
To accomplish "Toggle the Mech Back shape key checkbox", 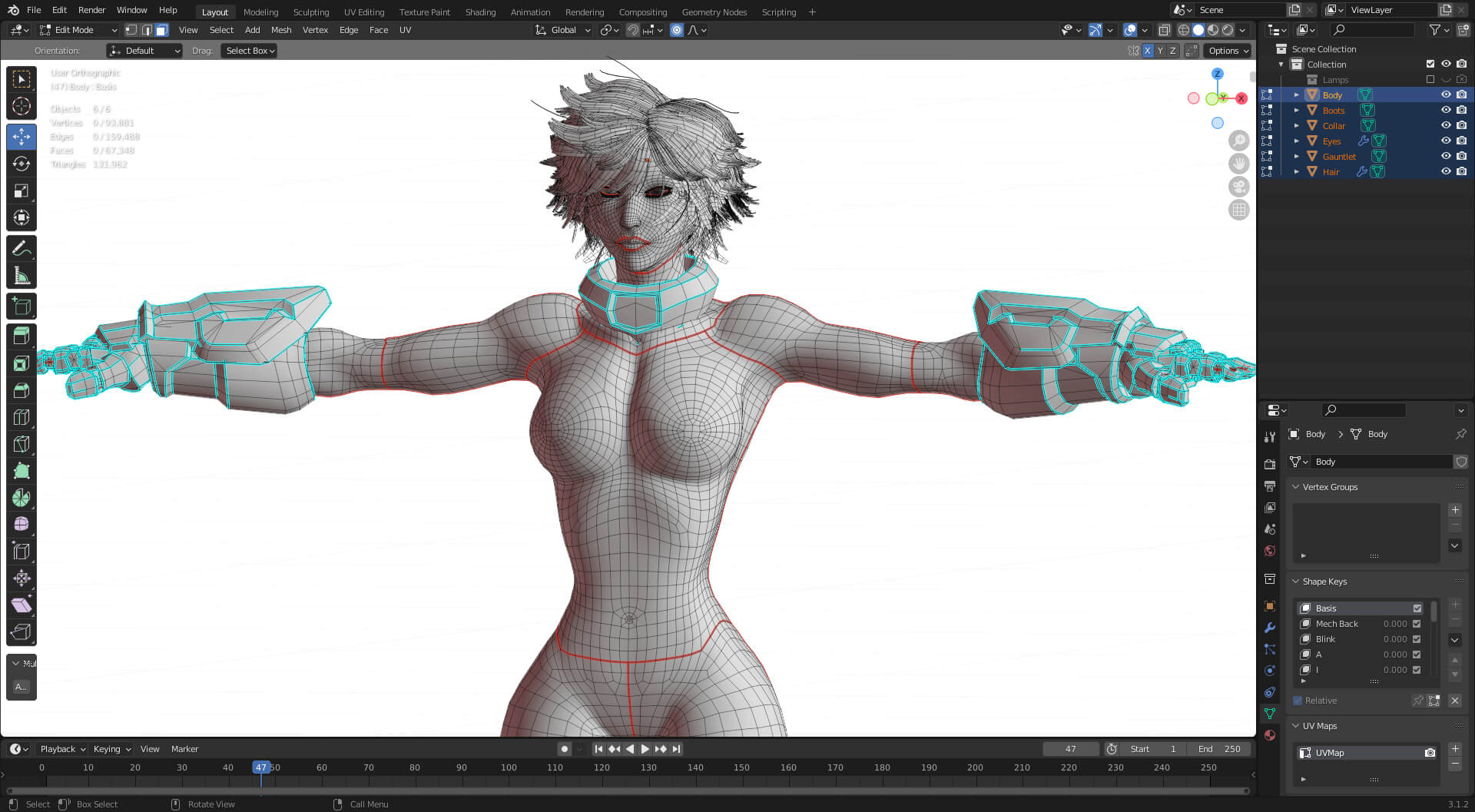I will [x=1417, y=624].
